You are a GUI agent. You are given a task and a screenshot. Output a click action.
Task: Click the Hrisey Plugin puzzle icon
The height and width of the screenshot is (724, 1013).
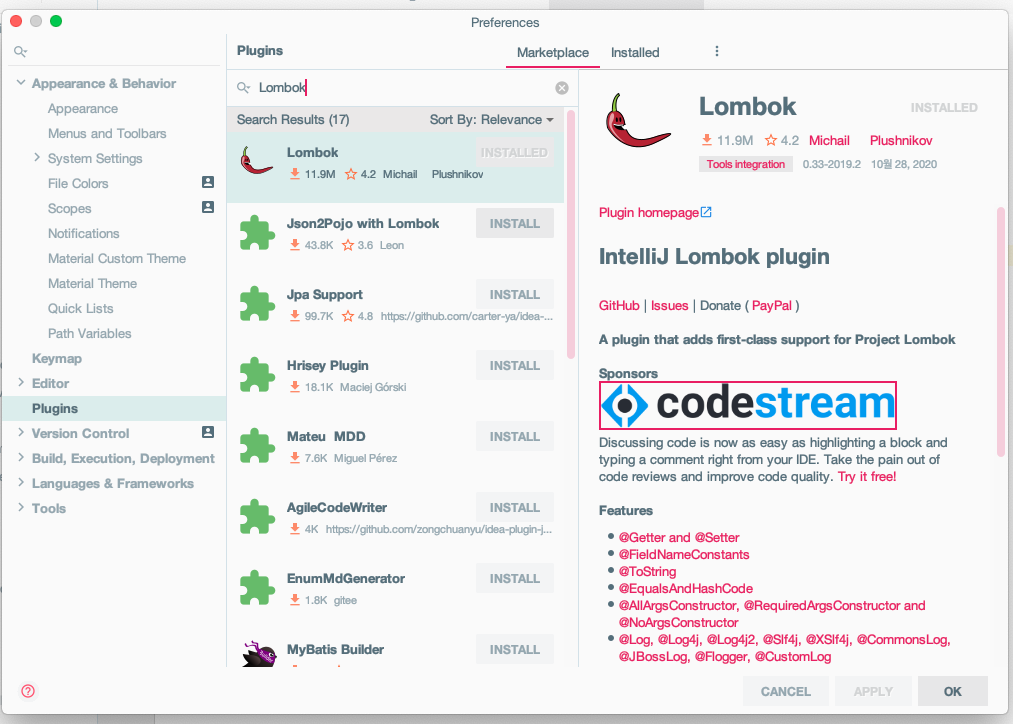(257, 375)
